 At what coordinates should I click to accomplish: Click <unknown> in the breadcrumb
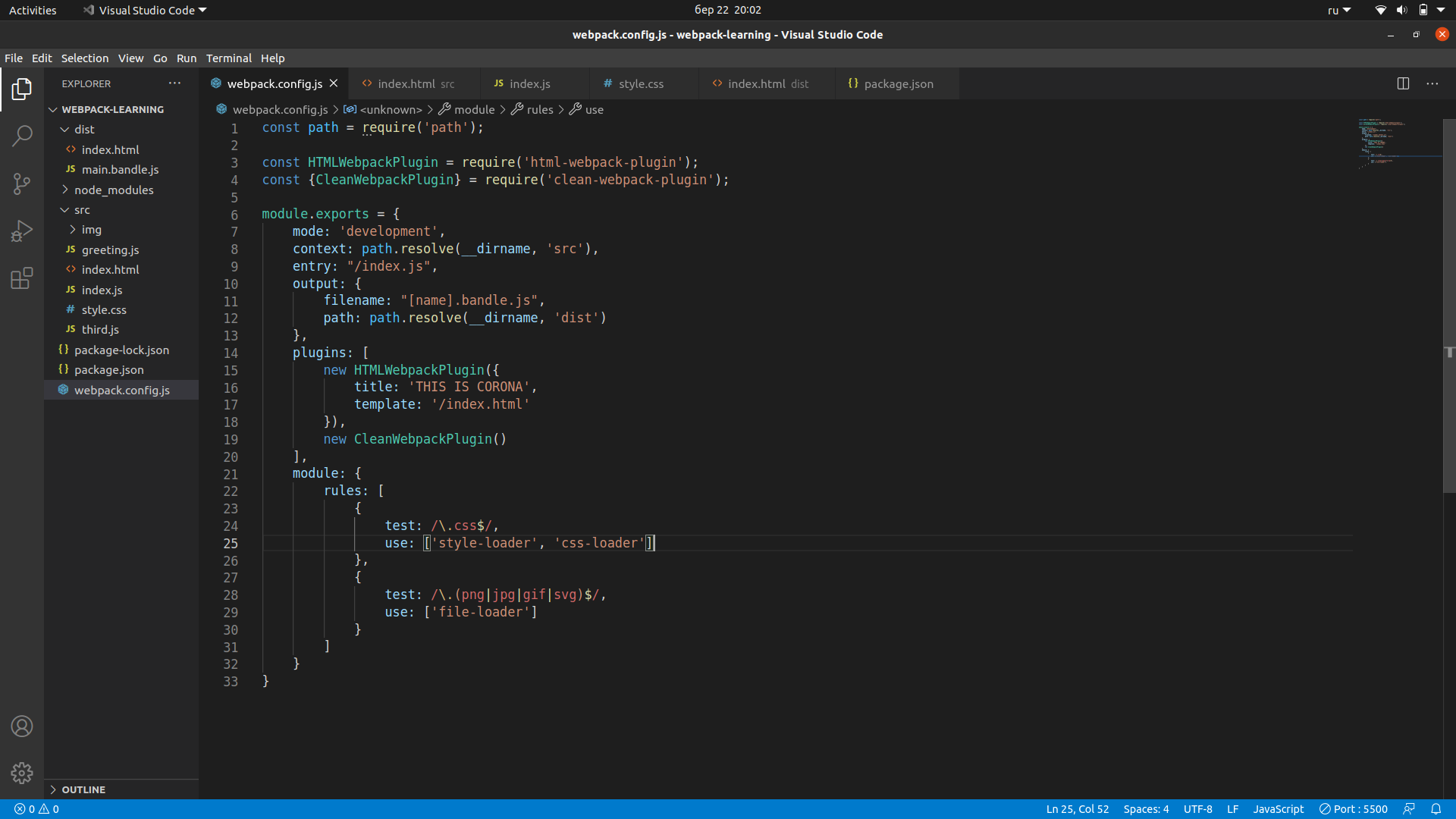(383, 109)
